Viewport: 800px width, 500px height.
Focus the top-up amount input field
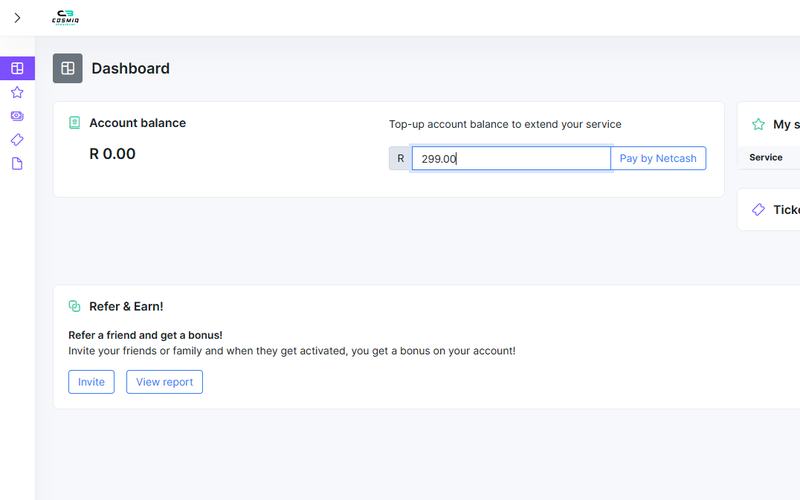[511, 158]
